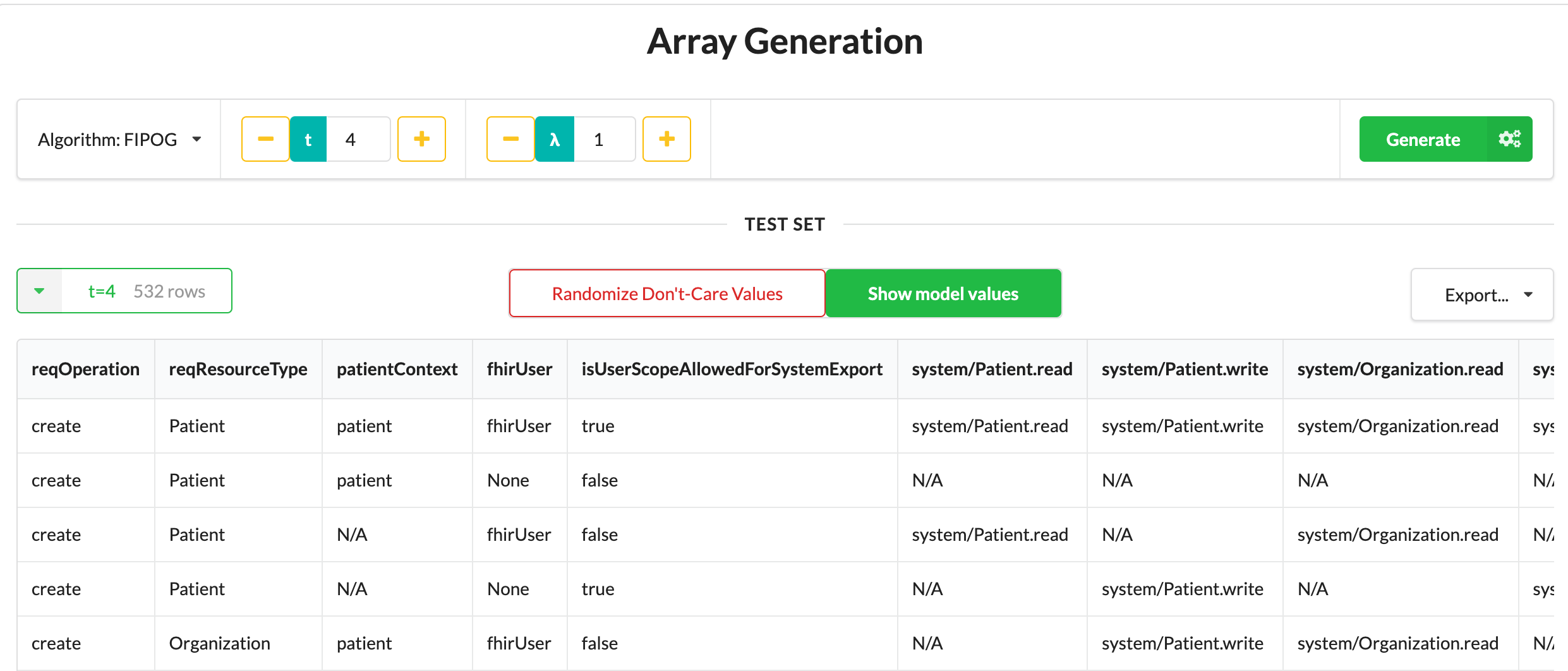Increase lambda value with plus button
1568x671 pixels.
pyautogui.click(x=666, y=139)
